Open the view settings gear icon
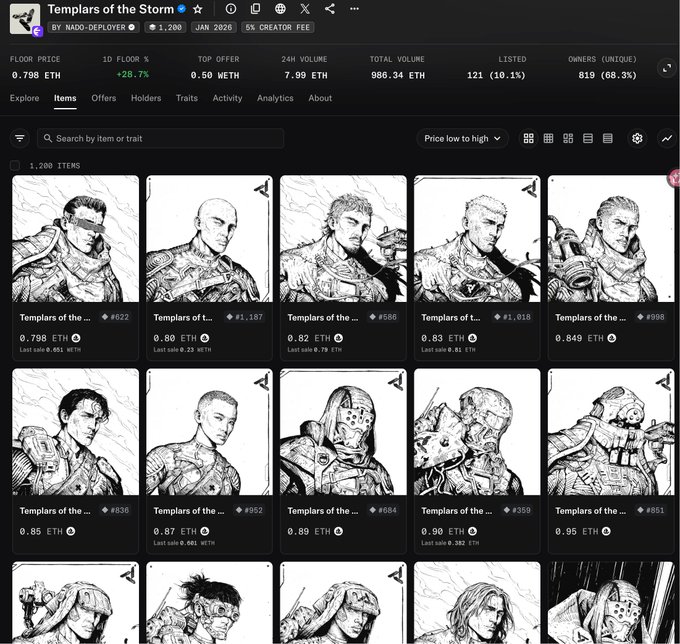 tap(637, 138)
